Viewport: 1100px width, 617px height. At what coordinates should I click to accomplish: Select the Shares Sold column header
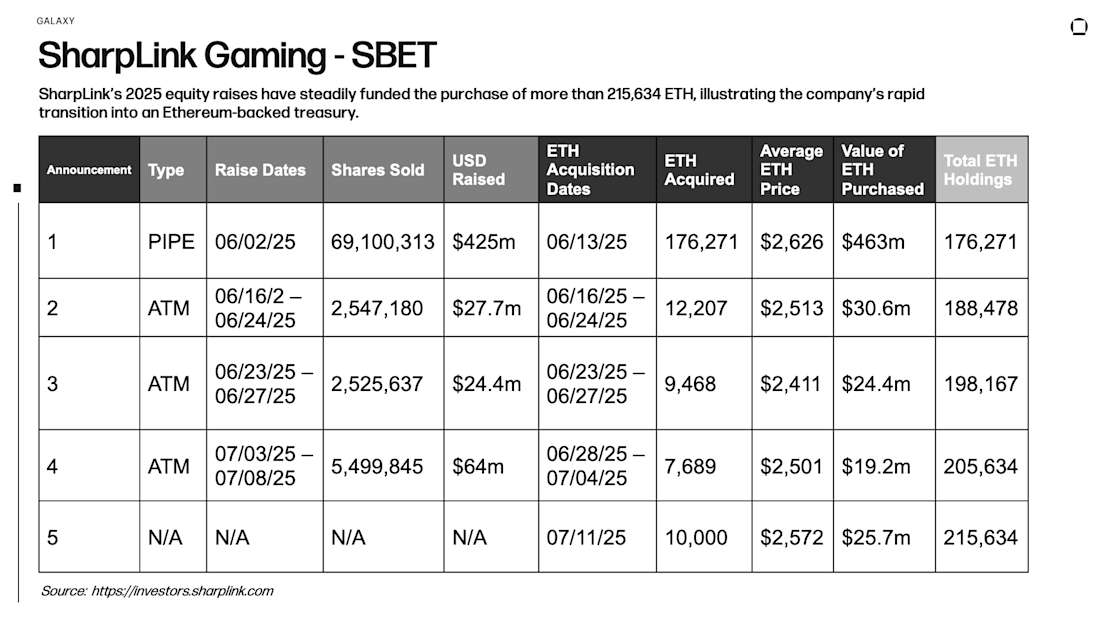(x=383, y=170)
